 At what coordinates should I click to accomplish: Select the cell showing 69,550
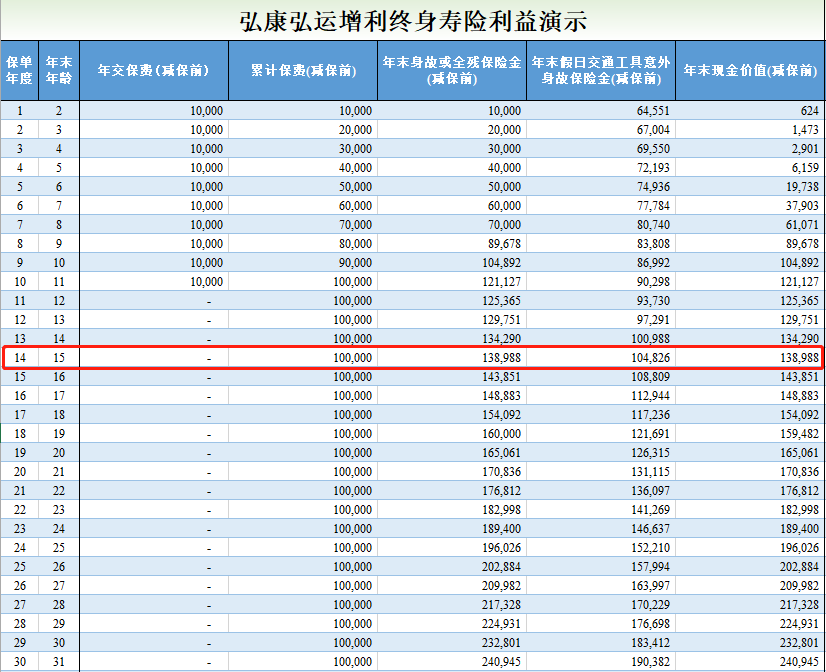click(601, 149)
